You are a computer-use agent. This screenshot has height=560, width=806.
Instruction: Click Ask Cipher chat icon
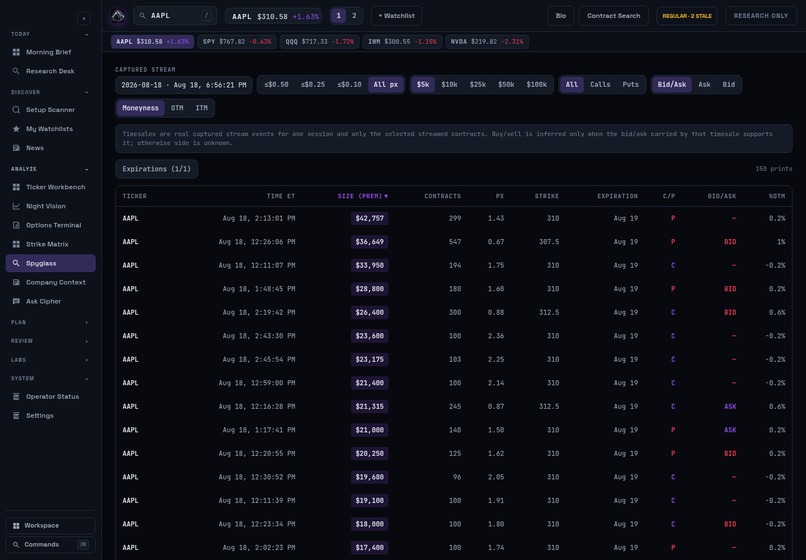[16, 301]
